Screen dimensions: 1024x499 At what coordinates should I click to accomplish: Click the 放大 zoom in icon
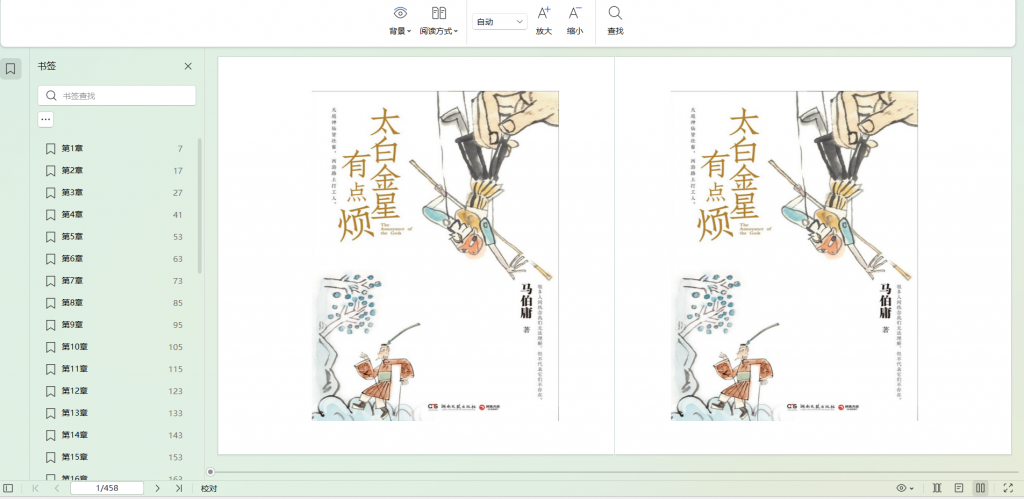pyautogui.click(x=544, y=20)
